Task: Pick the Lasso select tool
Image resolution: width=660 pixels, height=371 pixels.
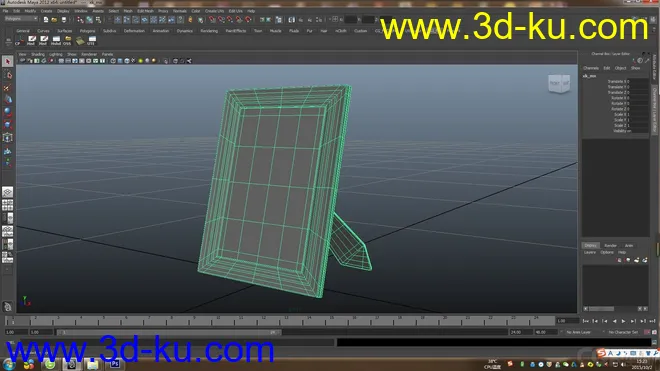Action: [7, 75]
